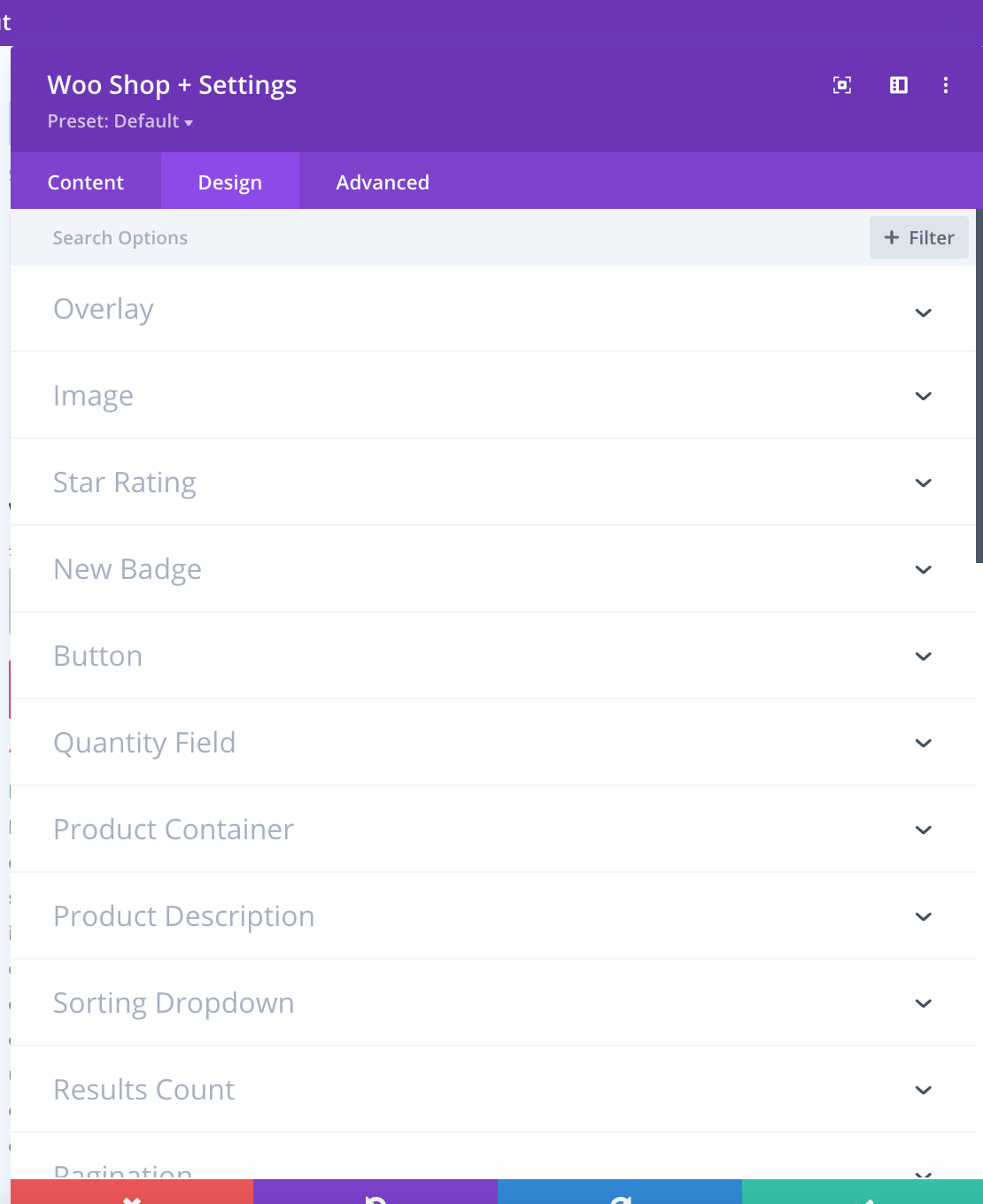Go to the Advanced tab
Image resolution: width=983 pixels, height=1204 pixels.
click(x=383, y=181)
